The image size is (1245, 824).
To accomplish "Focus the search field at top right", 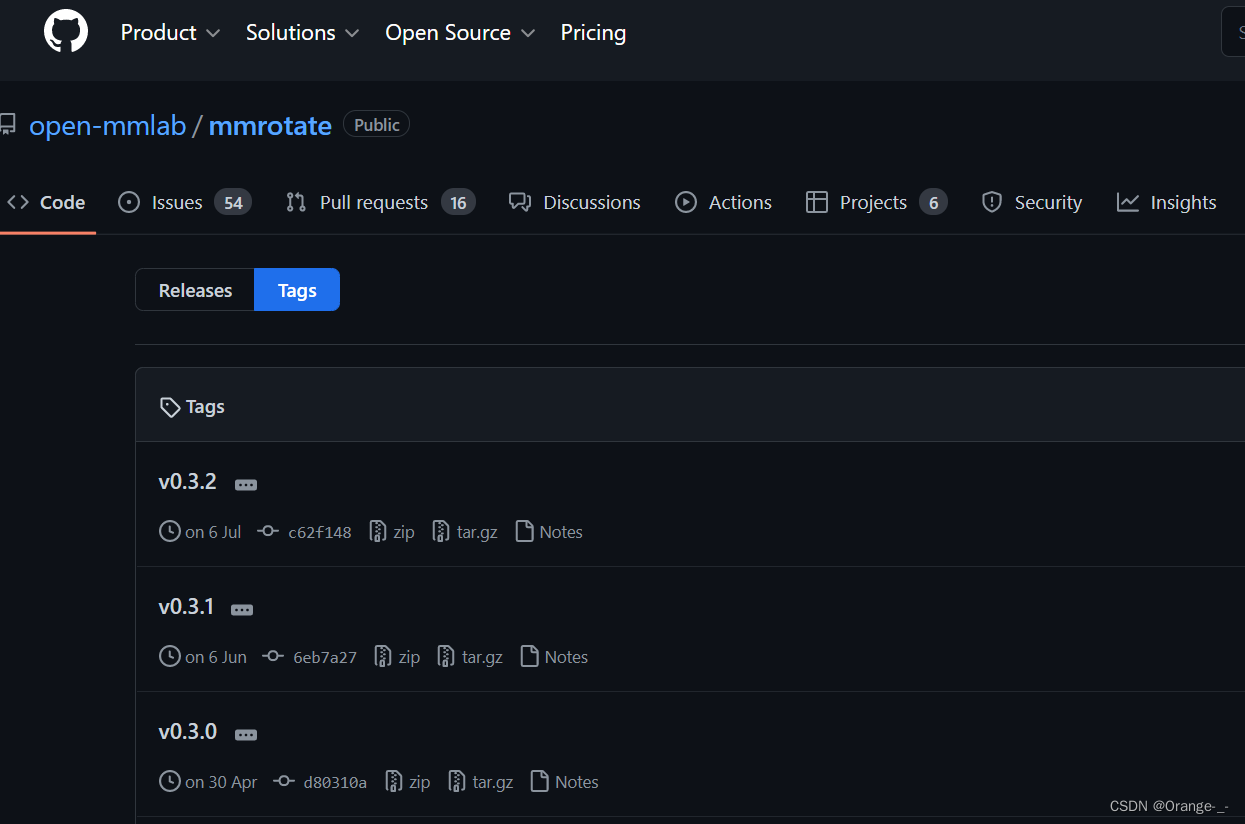I will tap(1233, 32).
